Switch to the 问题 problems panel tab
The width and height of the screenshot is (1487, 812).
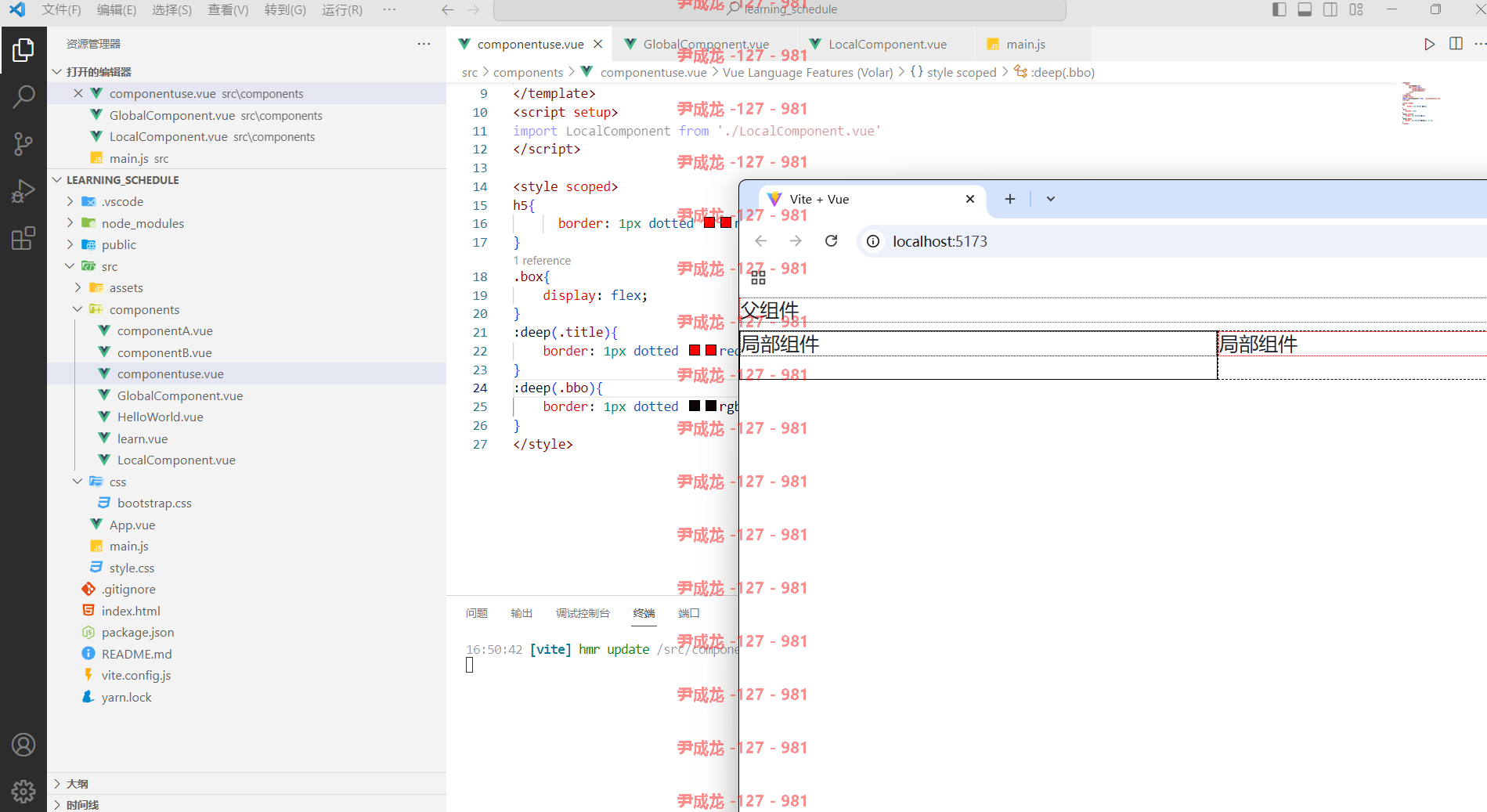click(477, 613)
